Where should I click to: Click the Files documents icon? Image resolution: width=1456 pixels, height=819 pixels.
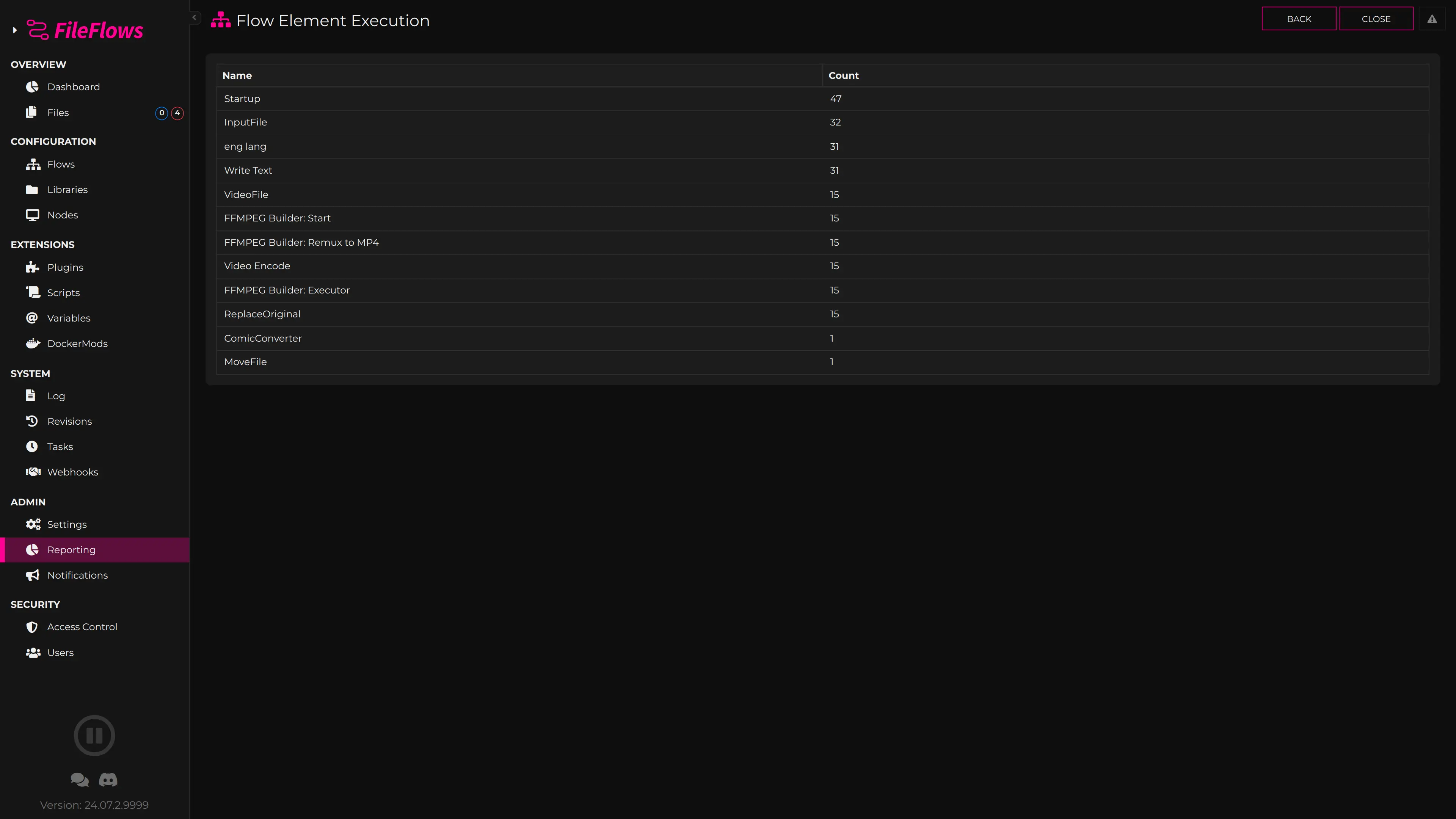point(31,113)
